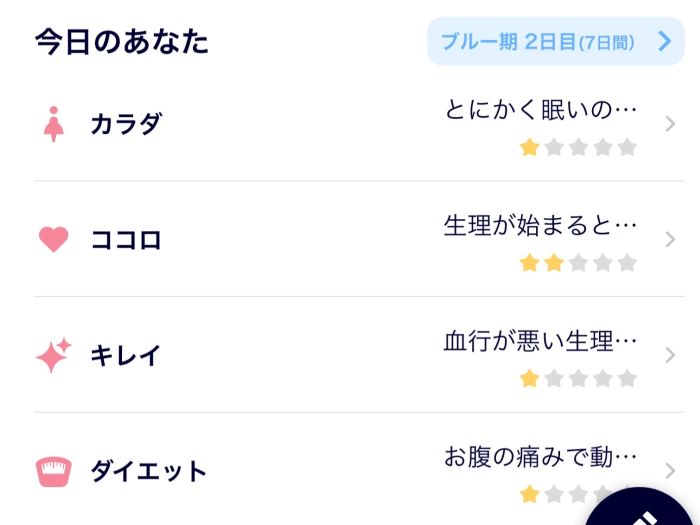
Task: Tap the ココロ two-star rating
Action: pos(578,263)
